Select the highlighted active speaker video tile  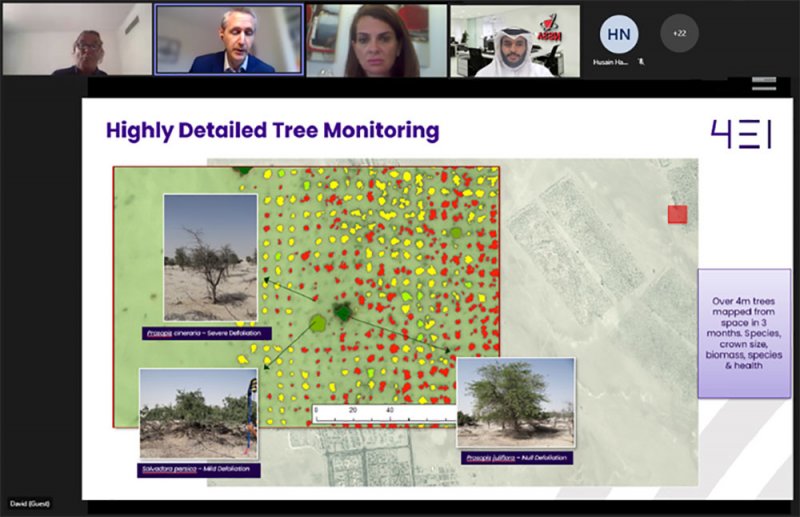pyautogui.click(x=229, y=40)
